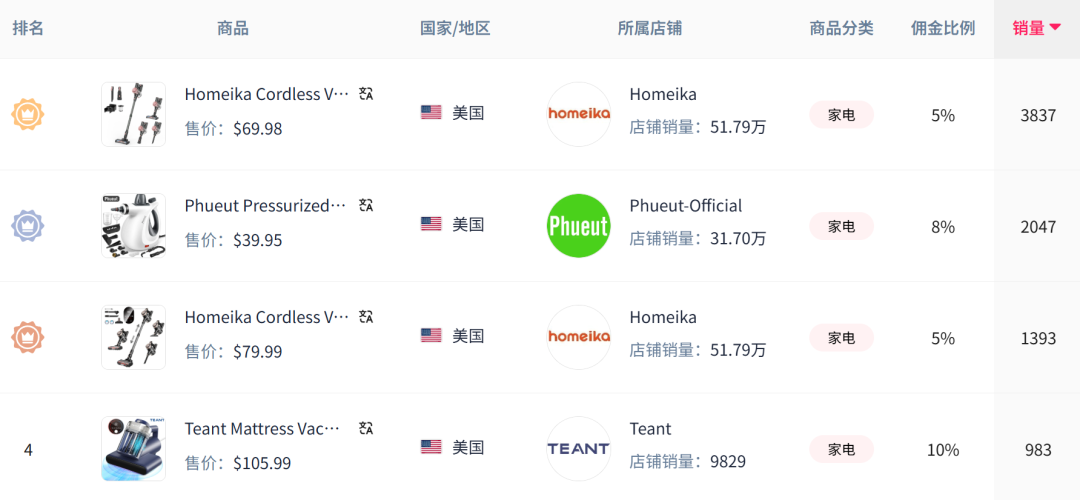1080x500 pixels.
Task: Click the gold first-place rank badge
Action: click(27, 114)
